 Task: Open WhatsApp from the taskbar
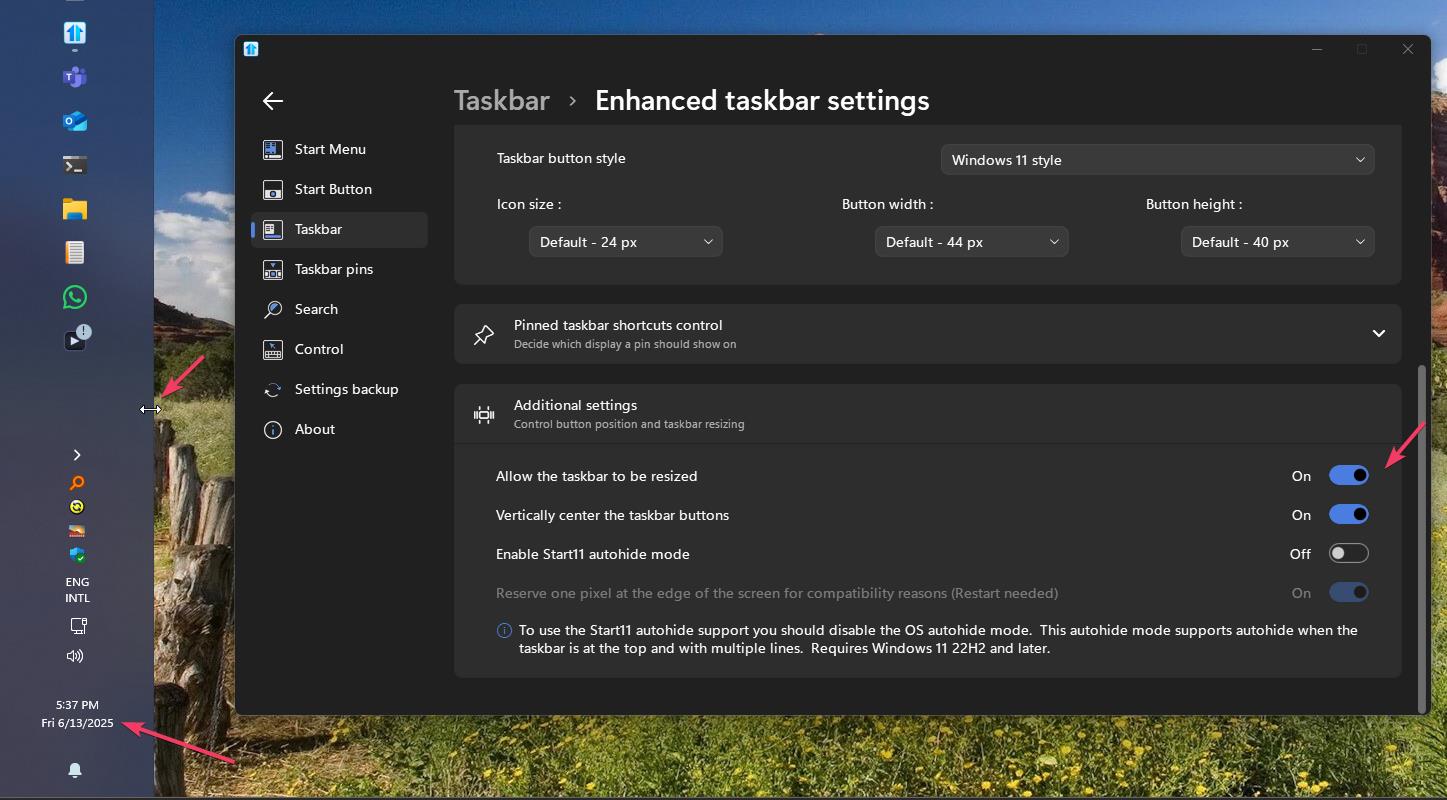click(75, 297)
